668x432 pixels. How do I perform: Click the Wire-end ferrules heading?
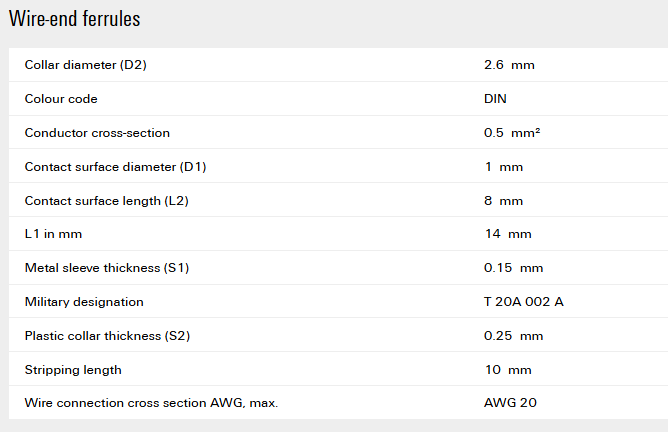(75, 19)
